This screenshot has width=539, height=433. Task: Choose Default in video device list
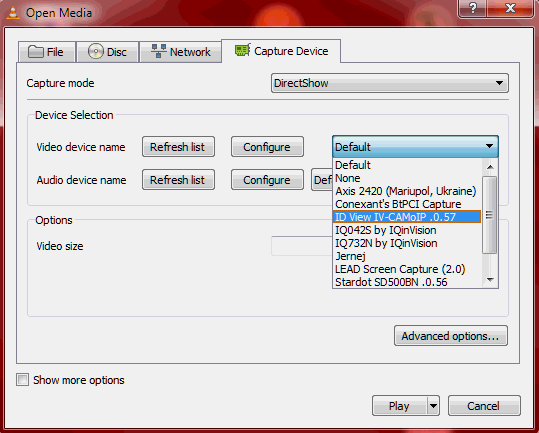coord(407,165)
